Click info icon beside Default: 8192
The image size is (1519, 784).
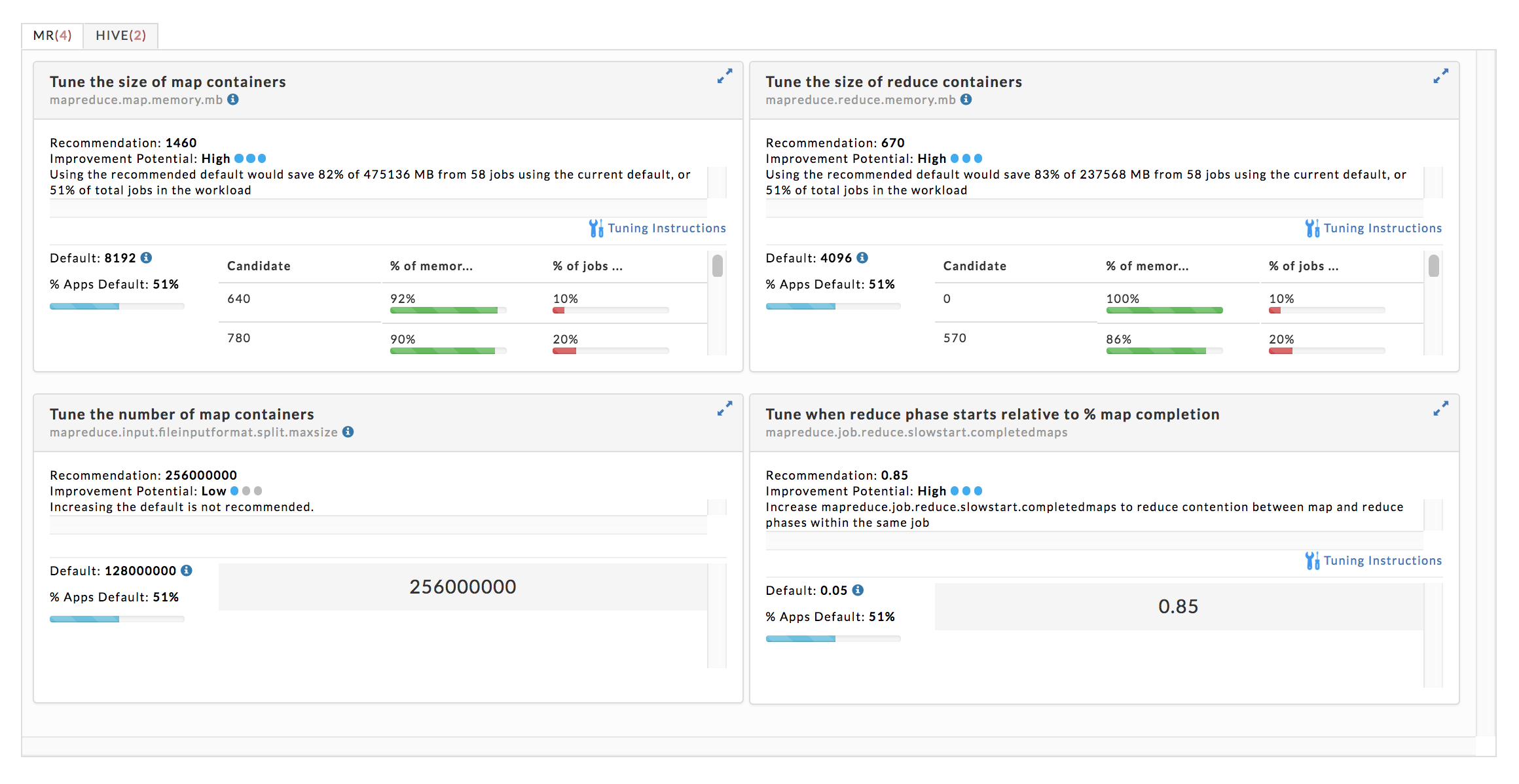pyautogui.click(x=147, y=258)
